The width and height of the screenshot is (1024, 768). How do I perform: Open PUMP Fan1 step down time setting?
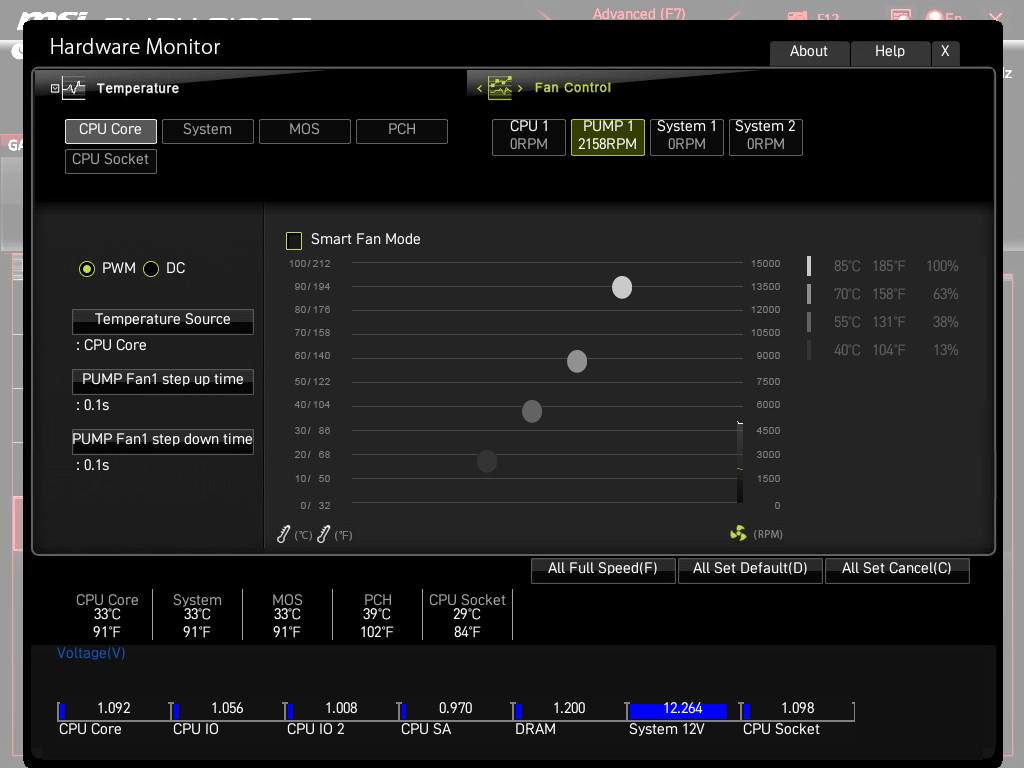(x=163, y=441)
